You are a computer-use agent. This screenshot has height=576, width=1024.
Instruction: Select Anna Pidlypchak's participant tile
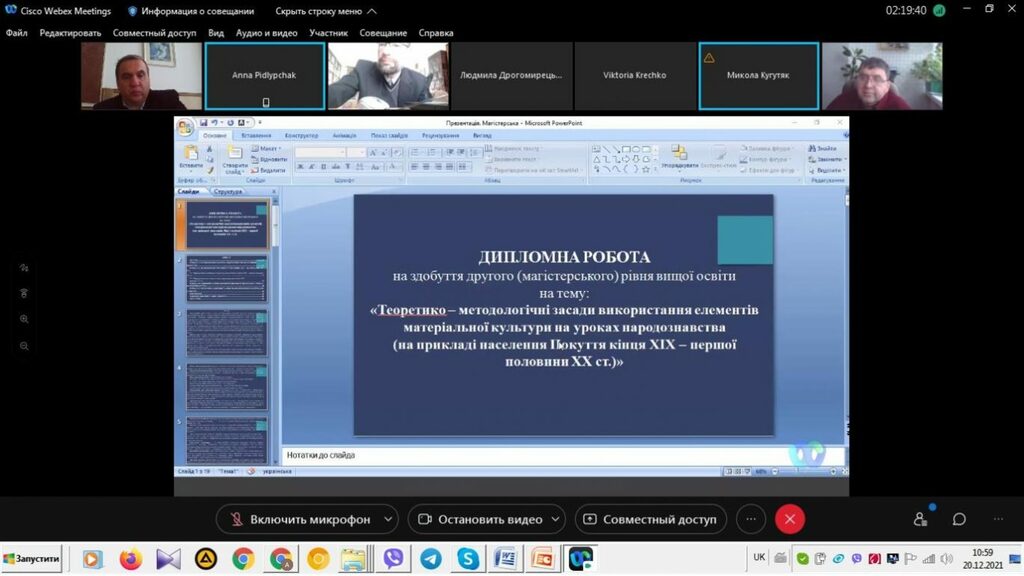pyautogui.click(x=264, y=75)
